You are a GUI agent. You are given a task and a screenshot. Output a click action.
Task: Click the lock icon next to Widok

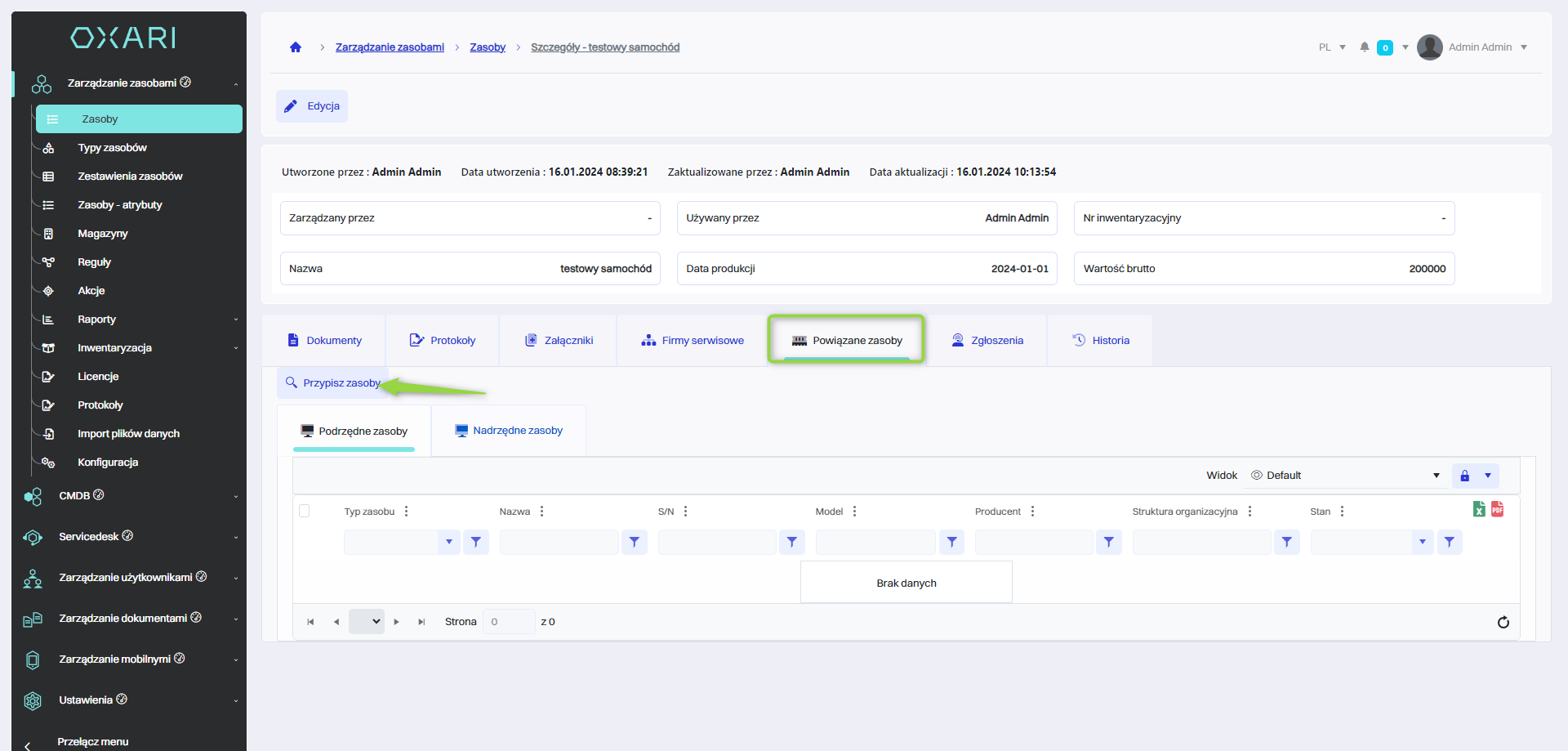(x=1464, y=476)
